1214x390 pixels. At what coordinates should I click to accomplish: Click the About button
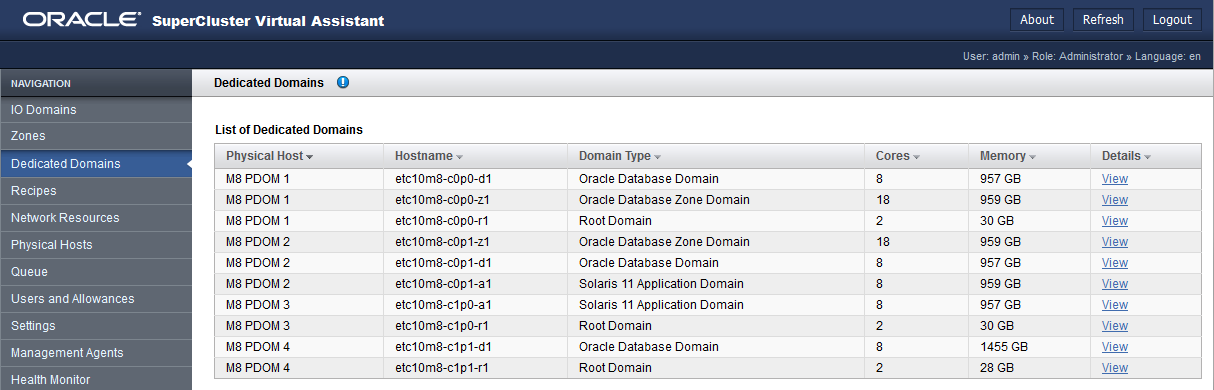coord(1037,20)
